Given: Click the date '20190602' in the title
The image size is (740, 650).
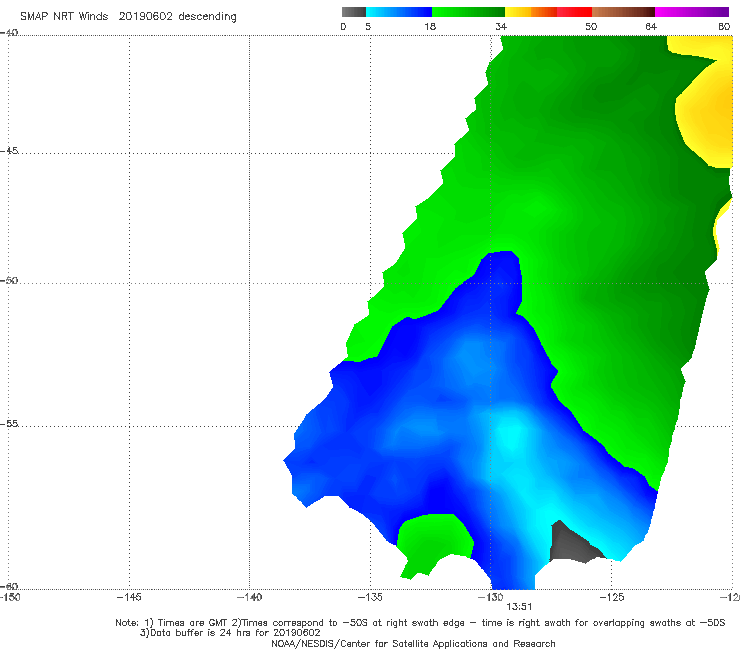Looking at the screenshot, I should [145, 16].
